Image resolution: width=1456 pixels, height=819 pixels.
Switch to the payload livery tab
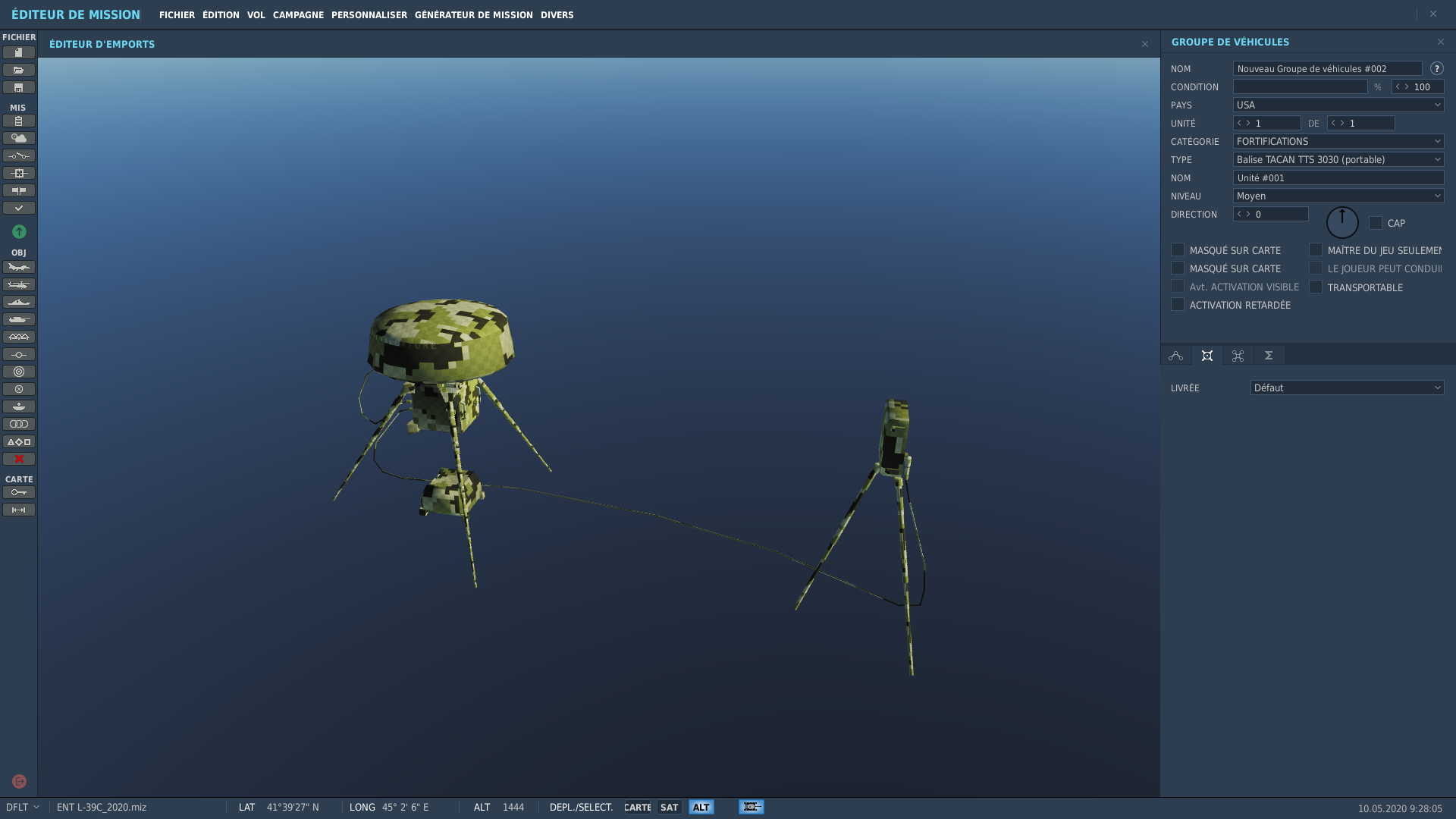pyautogui.click(x=1207, y=356)
